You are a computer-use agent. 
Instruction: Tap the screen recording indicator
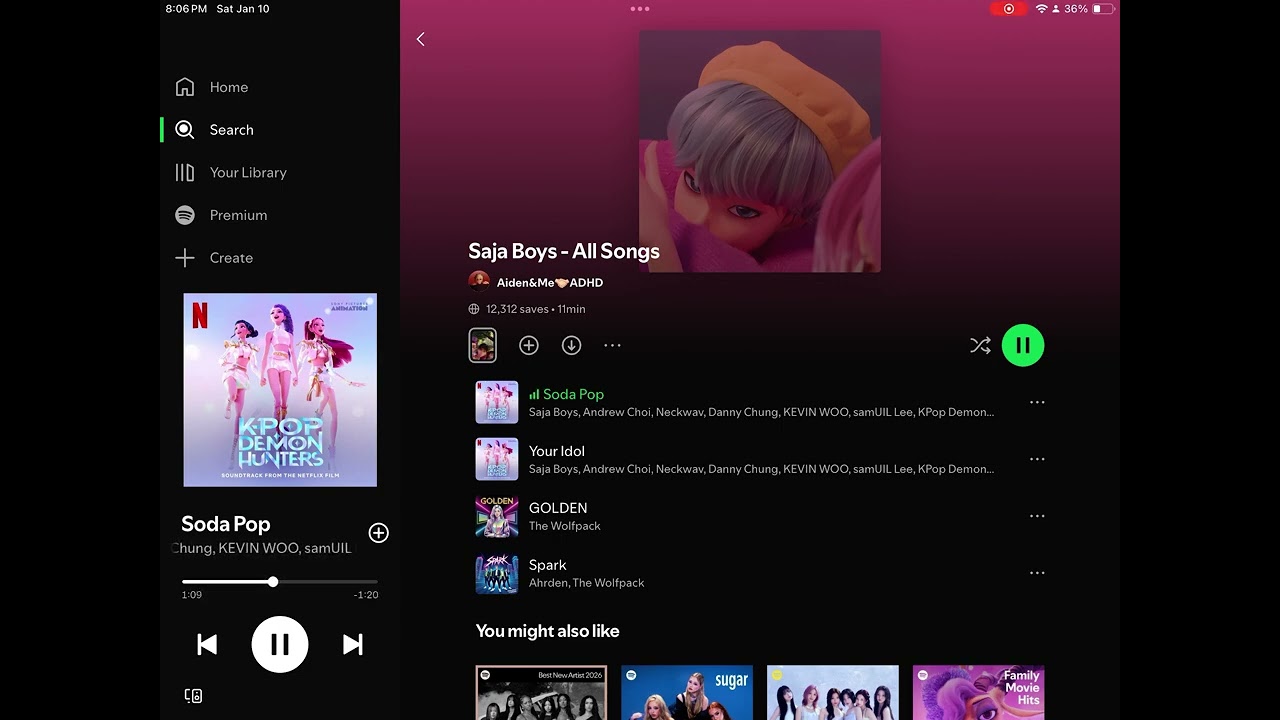1009,9
